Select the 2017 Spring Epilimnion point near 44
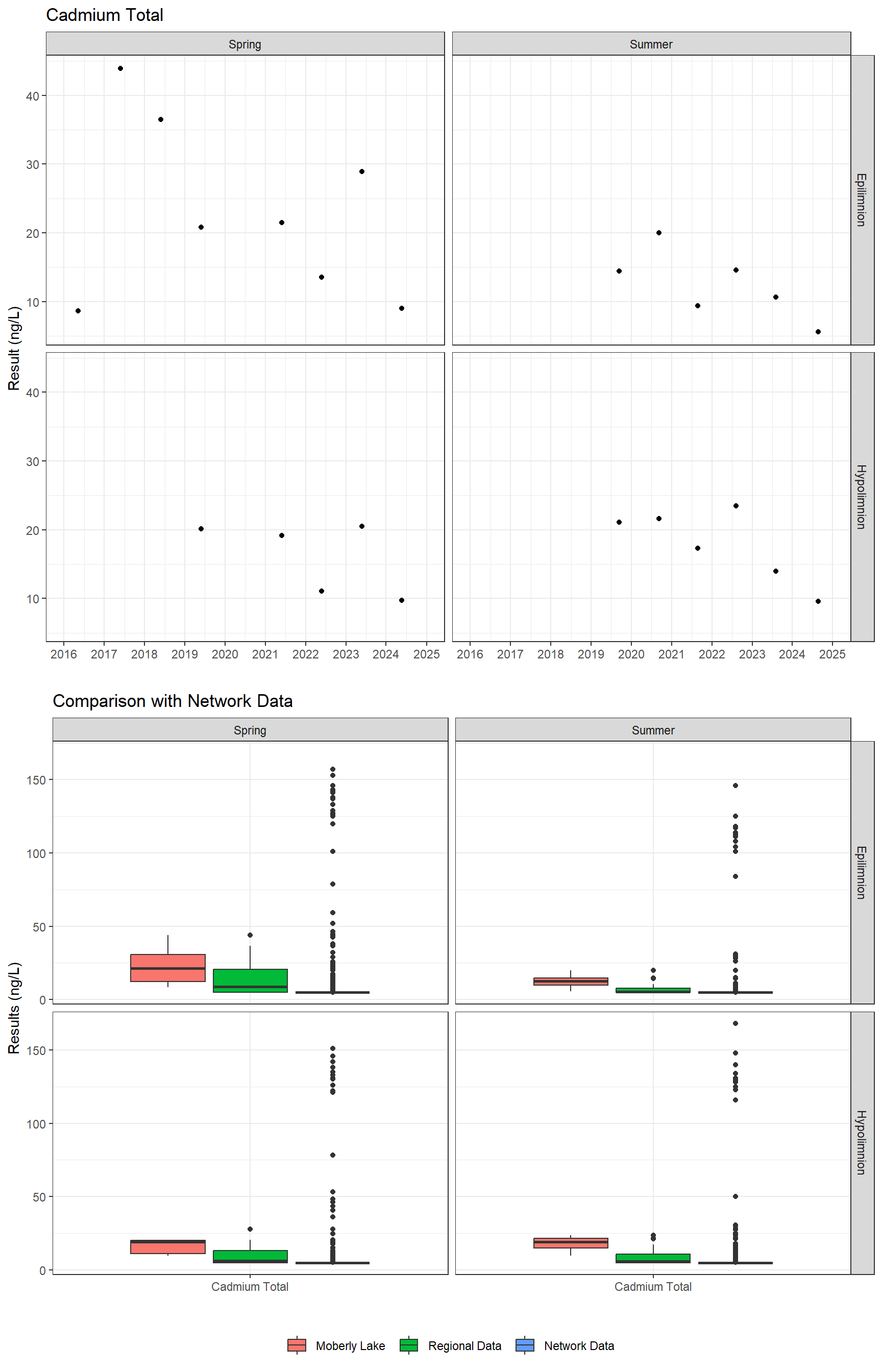This screenshot has width=882, height=1372. [x=120, y=68]
